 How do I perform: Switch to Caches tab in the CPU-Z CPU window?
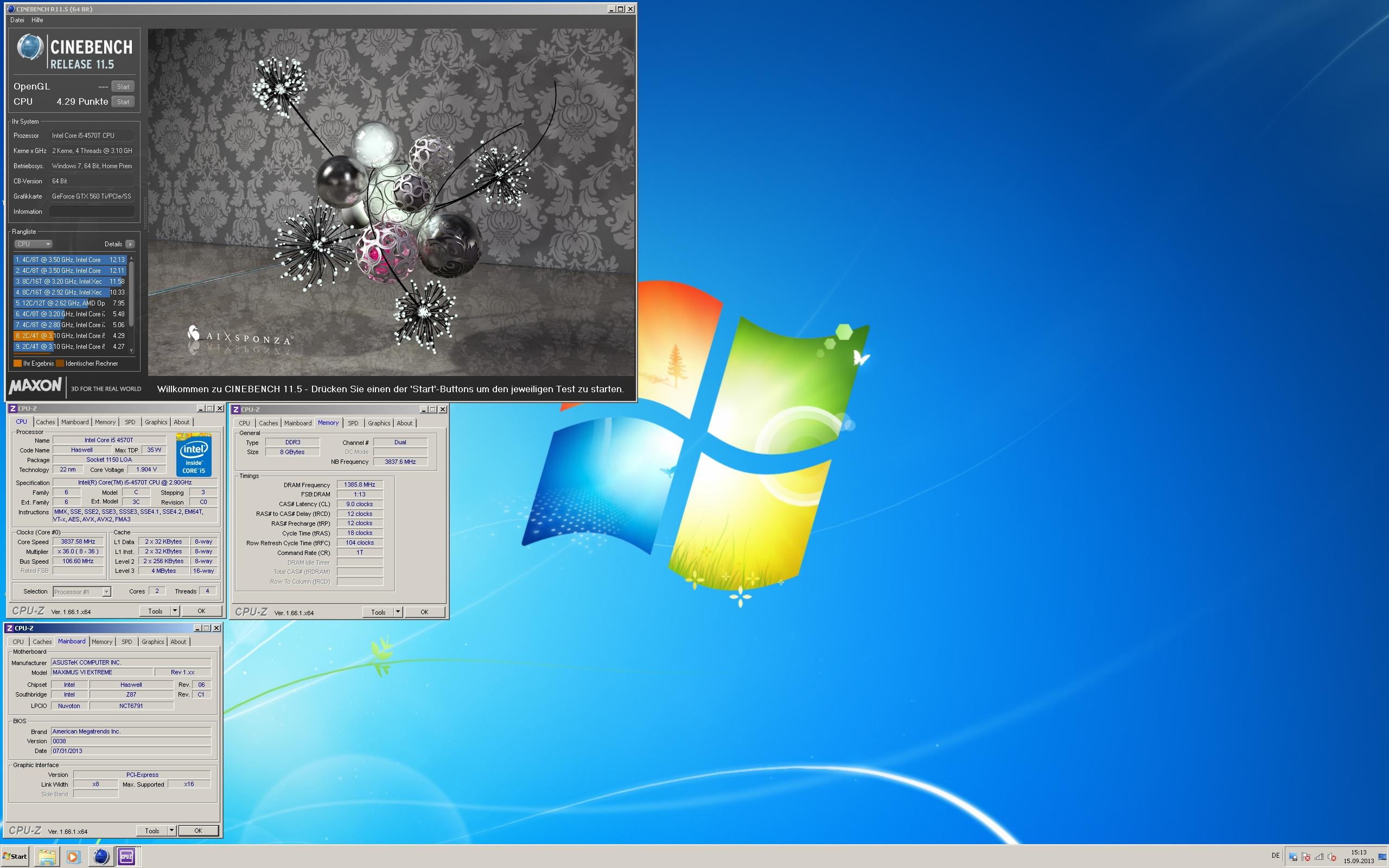point(46,422)
